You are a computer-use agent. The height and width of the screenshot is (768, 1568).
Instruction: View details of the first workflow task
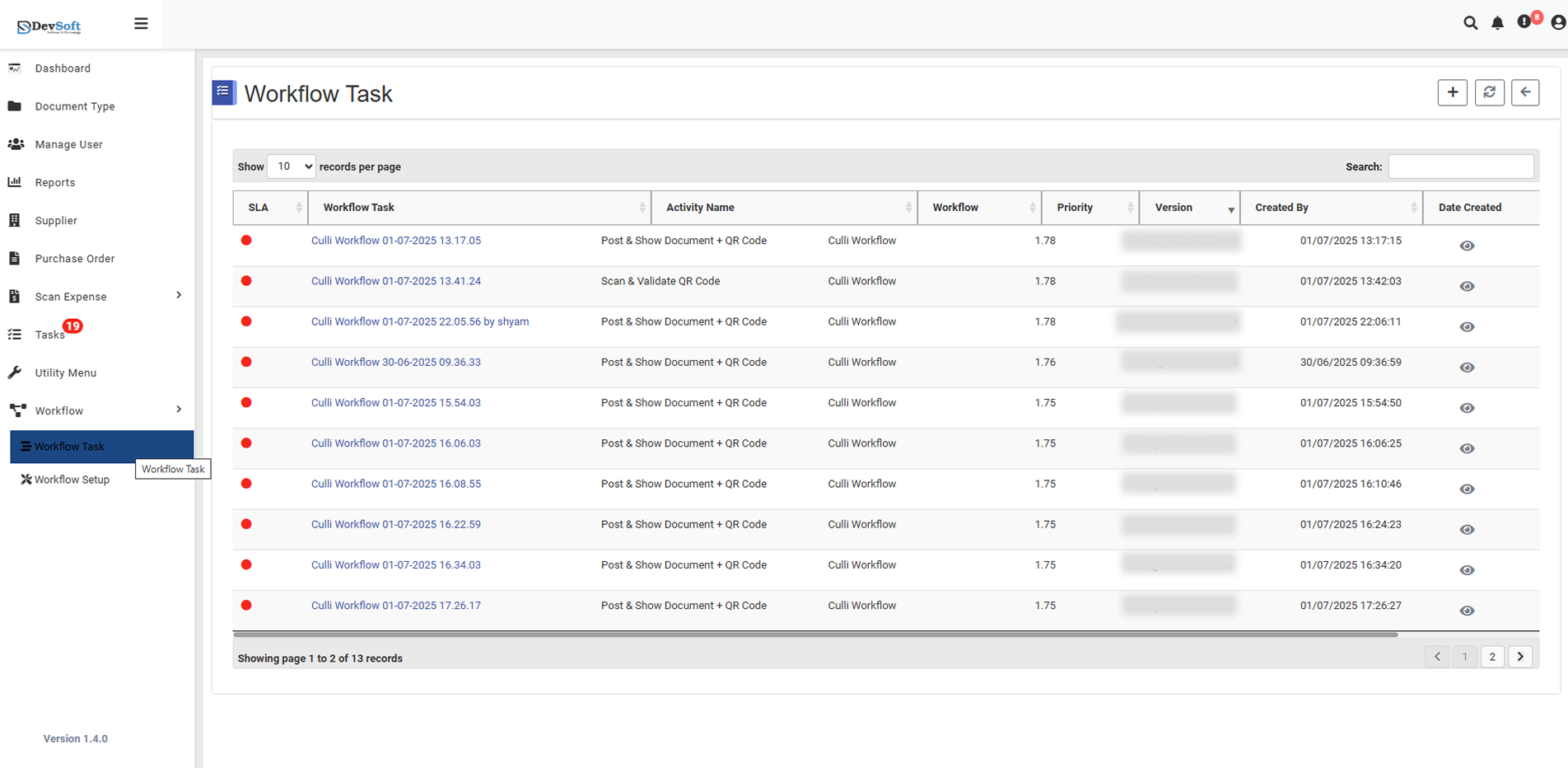pos(1467,245)
